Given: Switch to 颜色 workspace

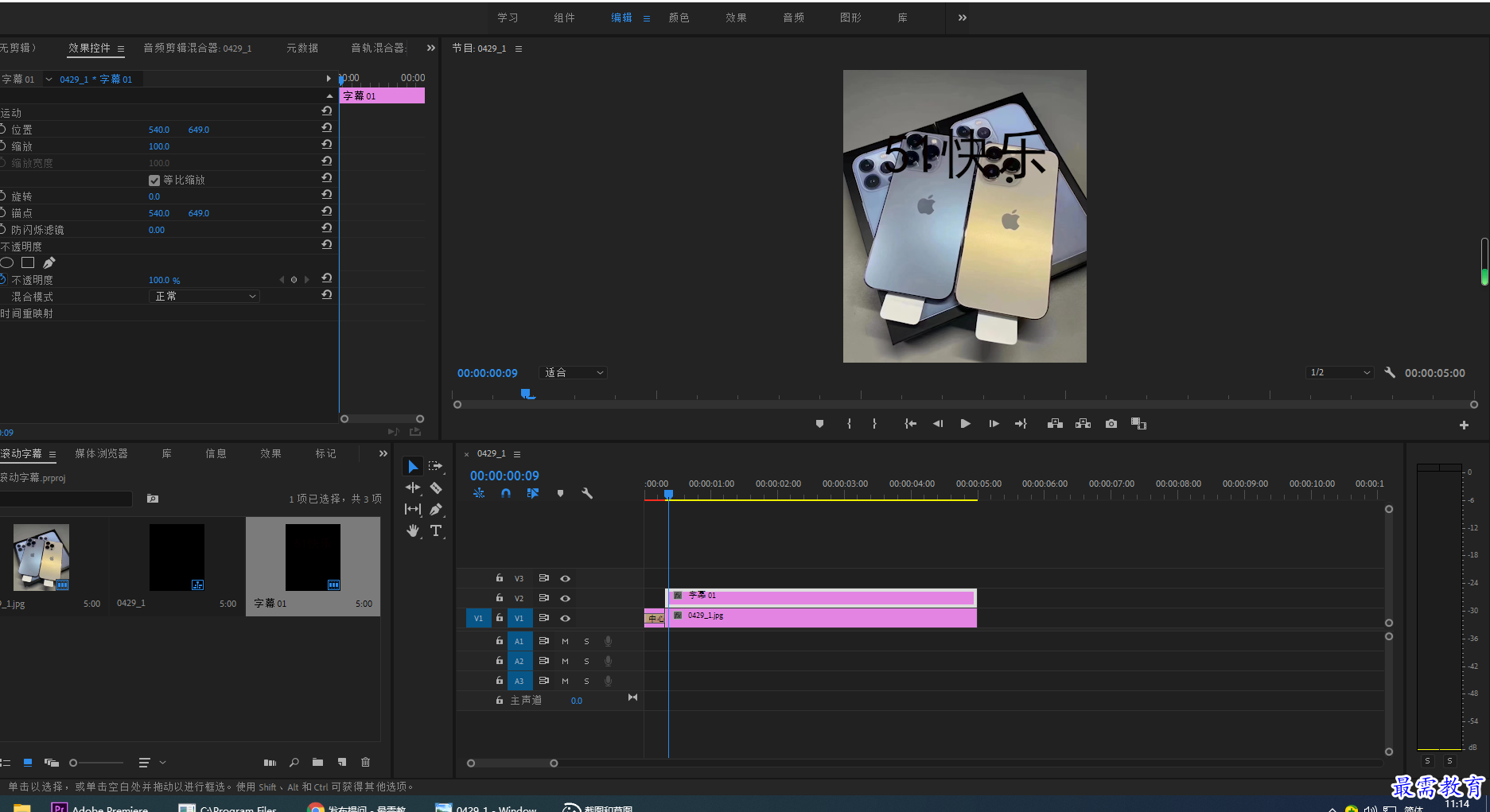Looking at the screenshot, I should [679, 17].
